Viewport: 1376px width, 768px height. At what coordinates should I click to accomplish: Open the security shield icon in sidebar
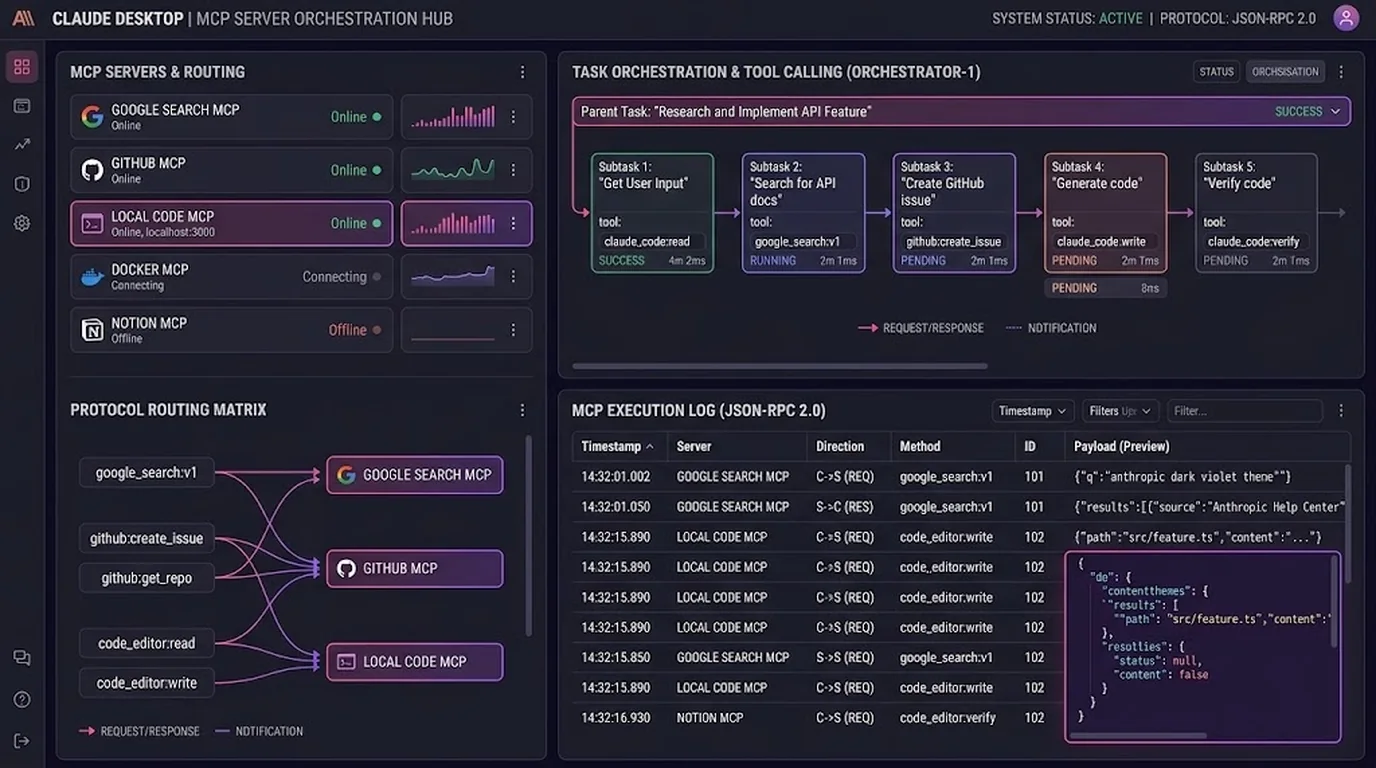pos(22,184)
